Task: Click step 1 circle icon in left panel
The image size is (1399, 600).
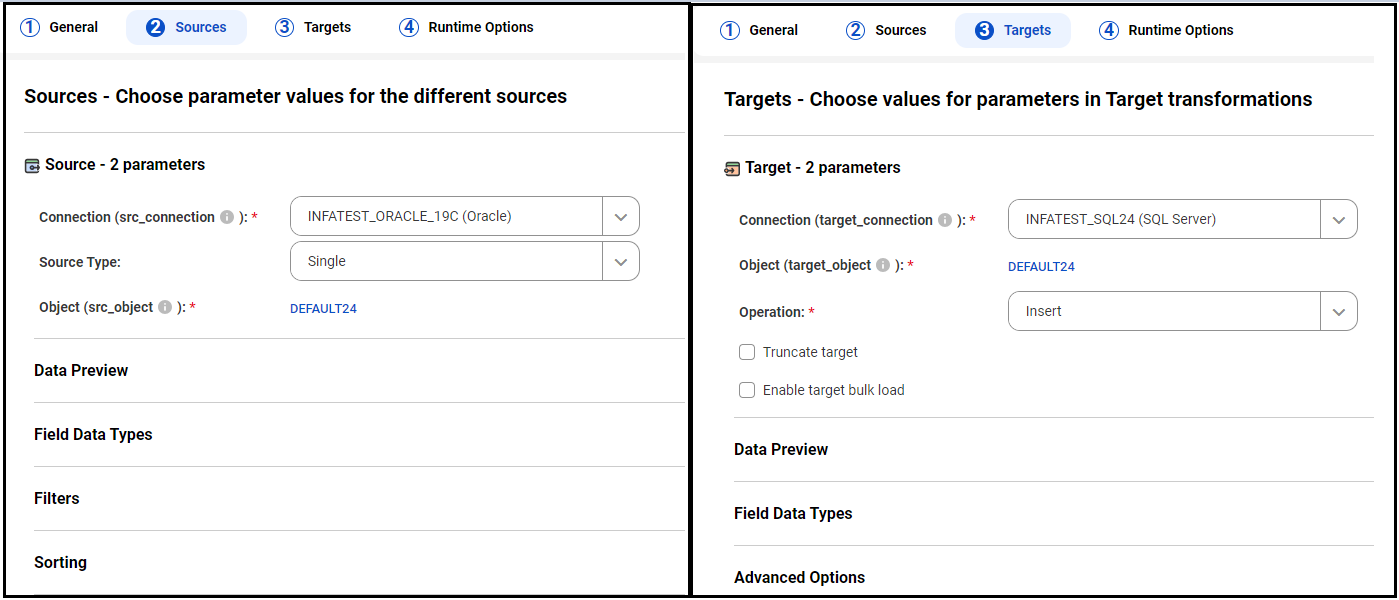Action: (x=30, y=27)
